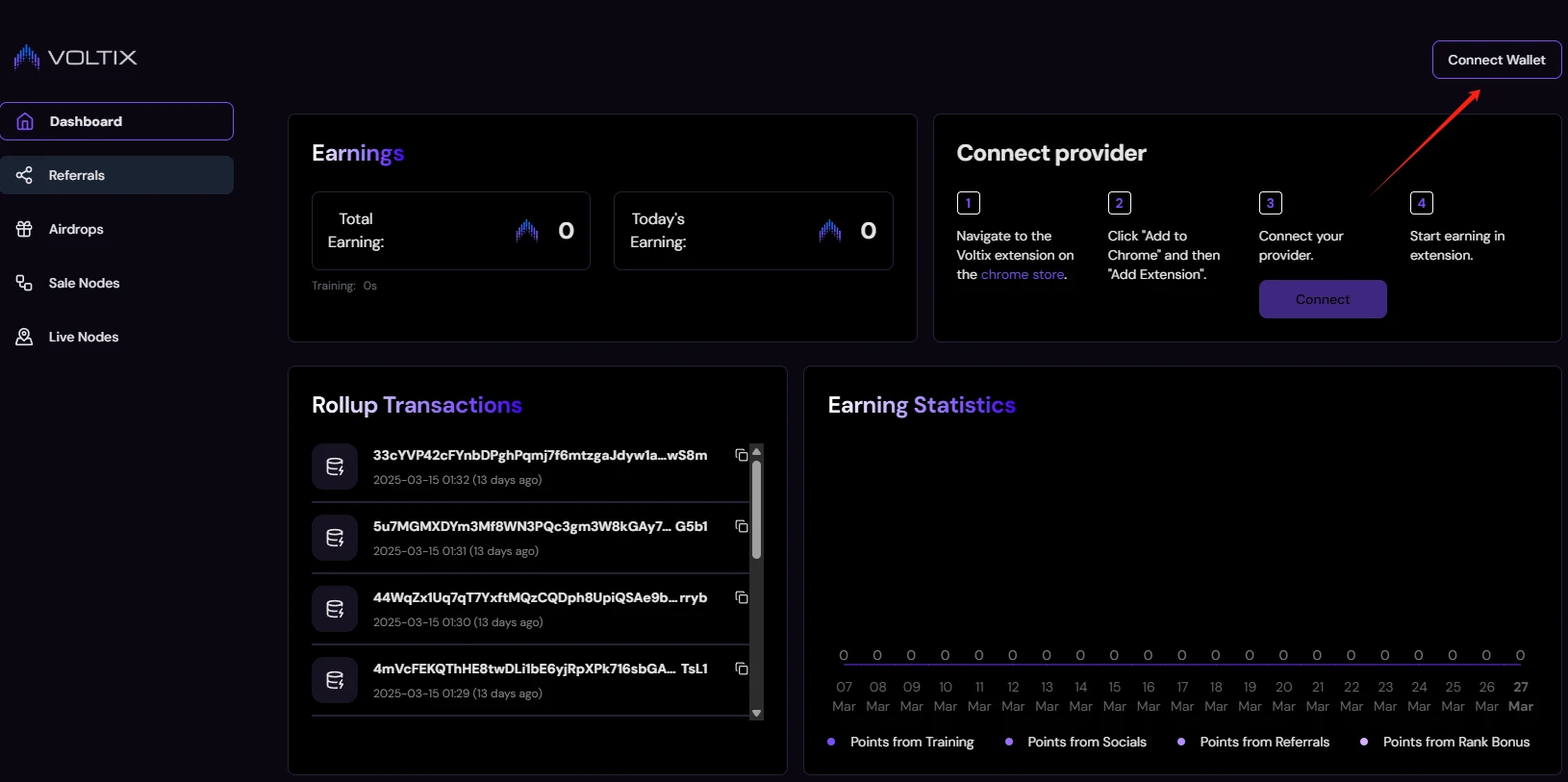Screen dimensions: 1568x782
Task: Copy the 4mVcFEKQ transaction hash
Action: click(742, 668)
